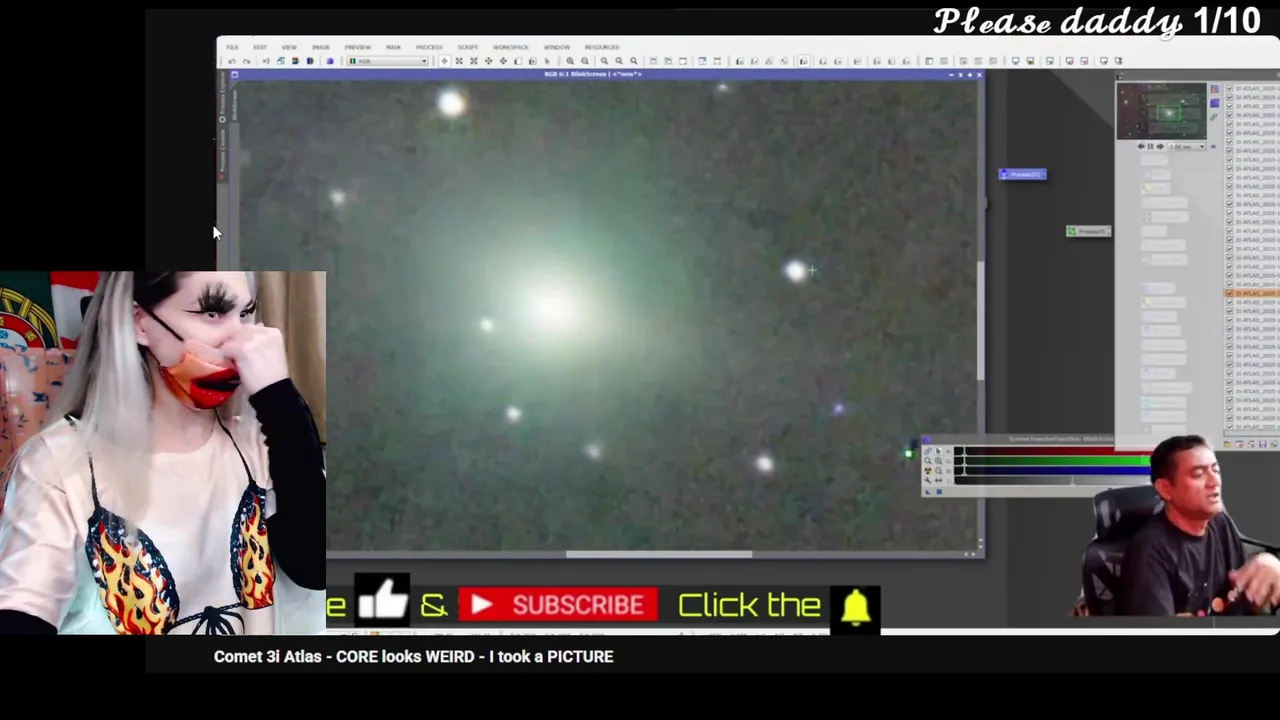Viewport: 1280px width, 720px height.
Task: Apply STF auto stretch radioactive icon
Action: [x=927, y=471]
